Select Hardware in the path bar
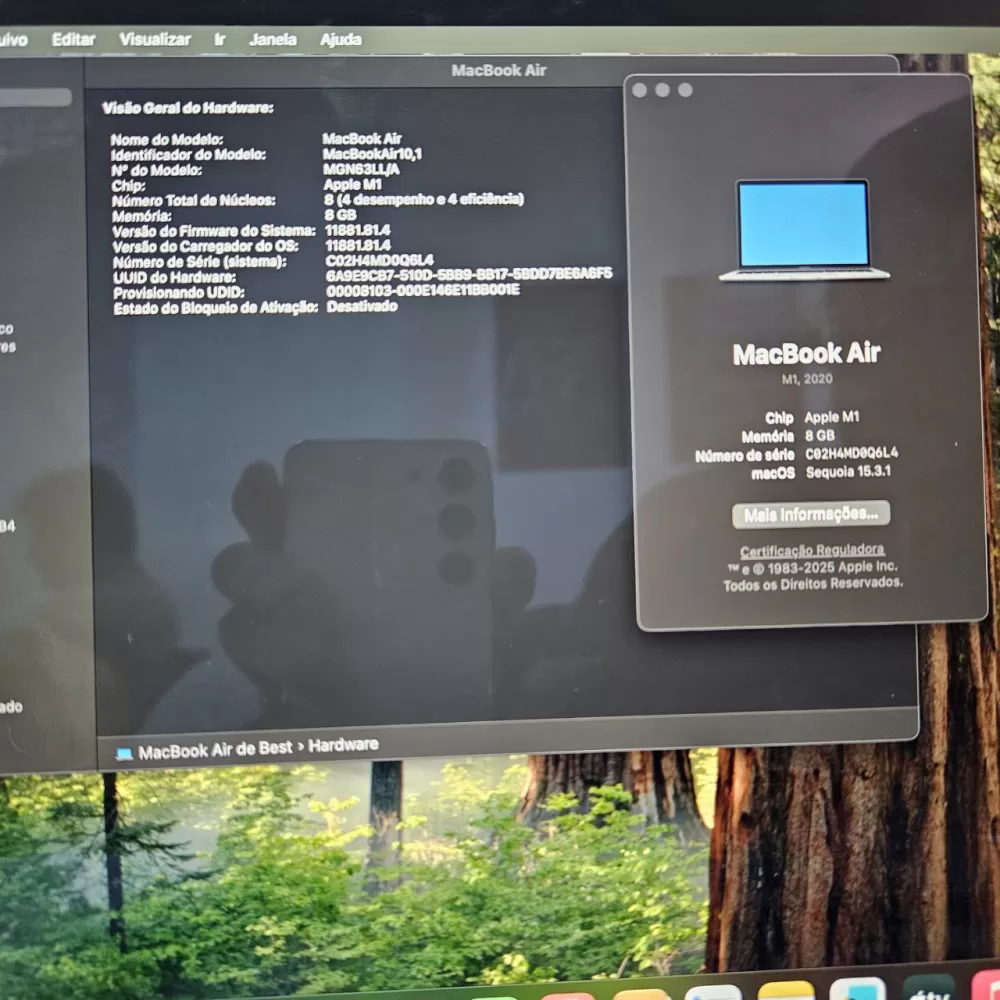Screen dimensions: 1000x1000 point(343,745)
